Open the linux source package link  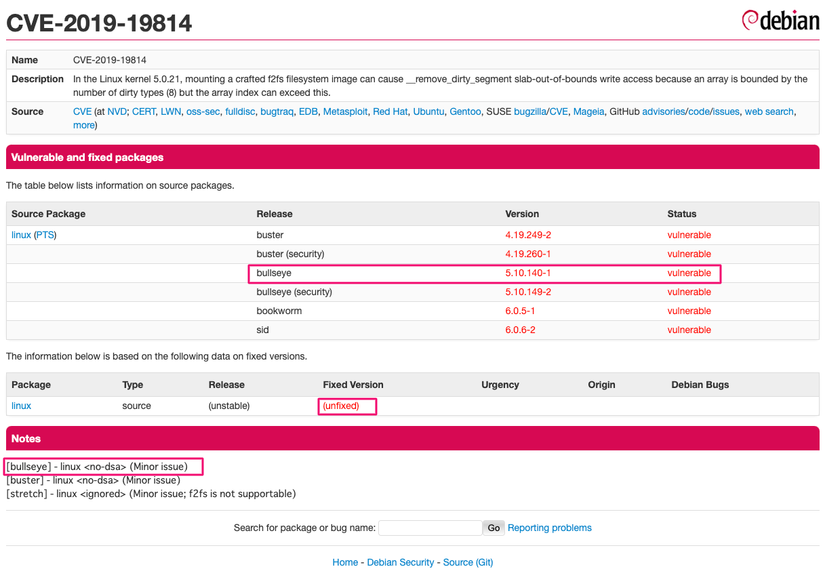[21, 235]
